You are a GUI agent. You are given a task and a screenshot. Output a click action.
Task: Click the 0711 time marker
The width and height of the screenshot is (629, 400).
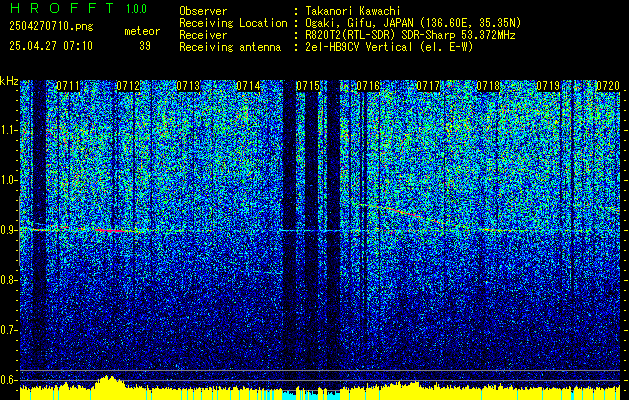point(68,86)
